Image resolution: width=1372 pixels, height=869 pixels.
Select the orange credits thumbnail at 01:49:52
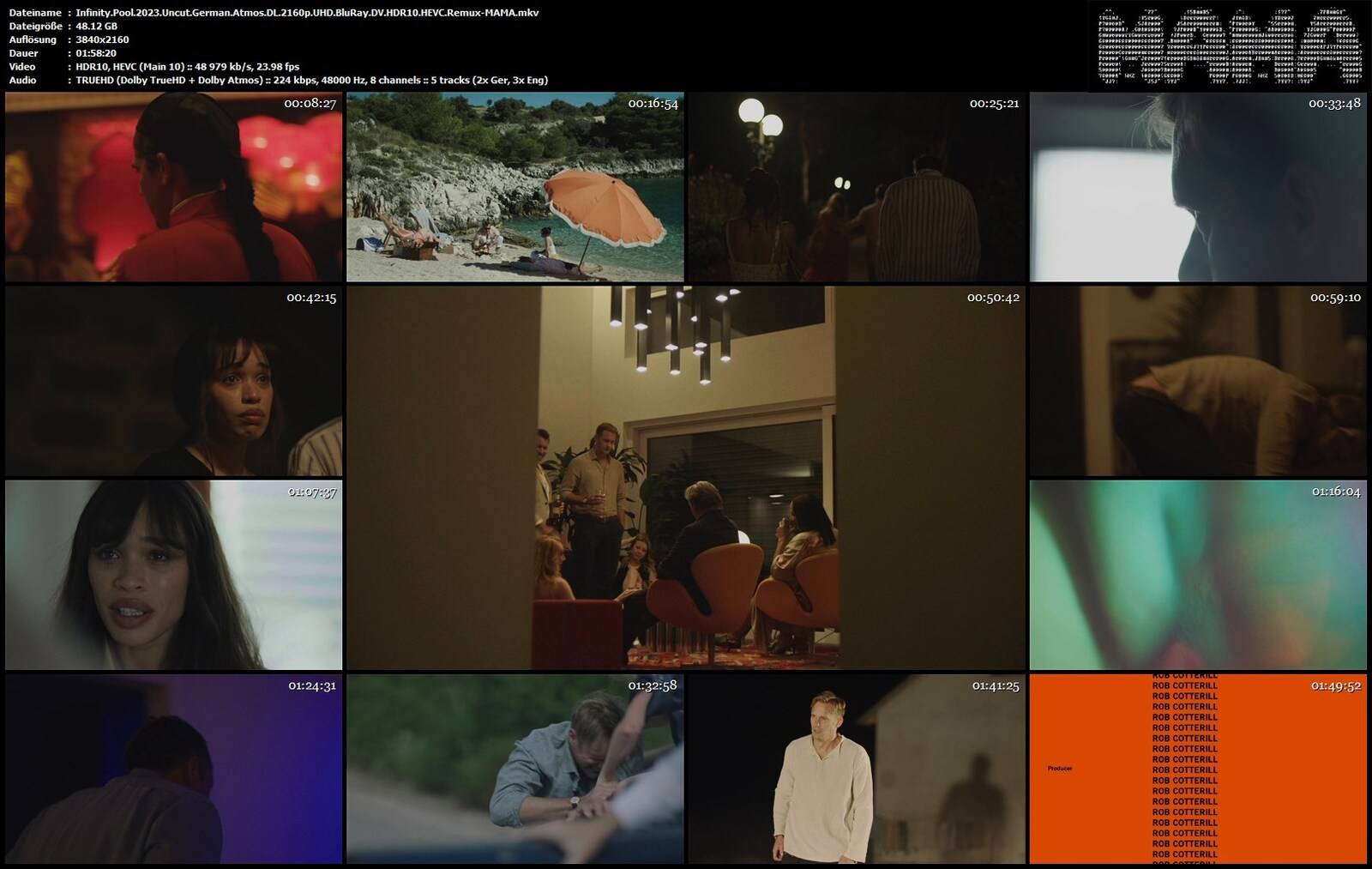click(x=1198, y=769)
